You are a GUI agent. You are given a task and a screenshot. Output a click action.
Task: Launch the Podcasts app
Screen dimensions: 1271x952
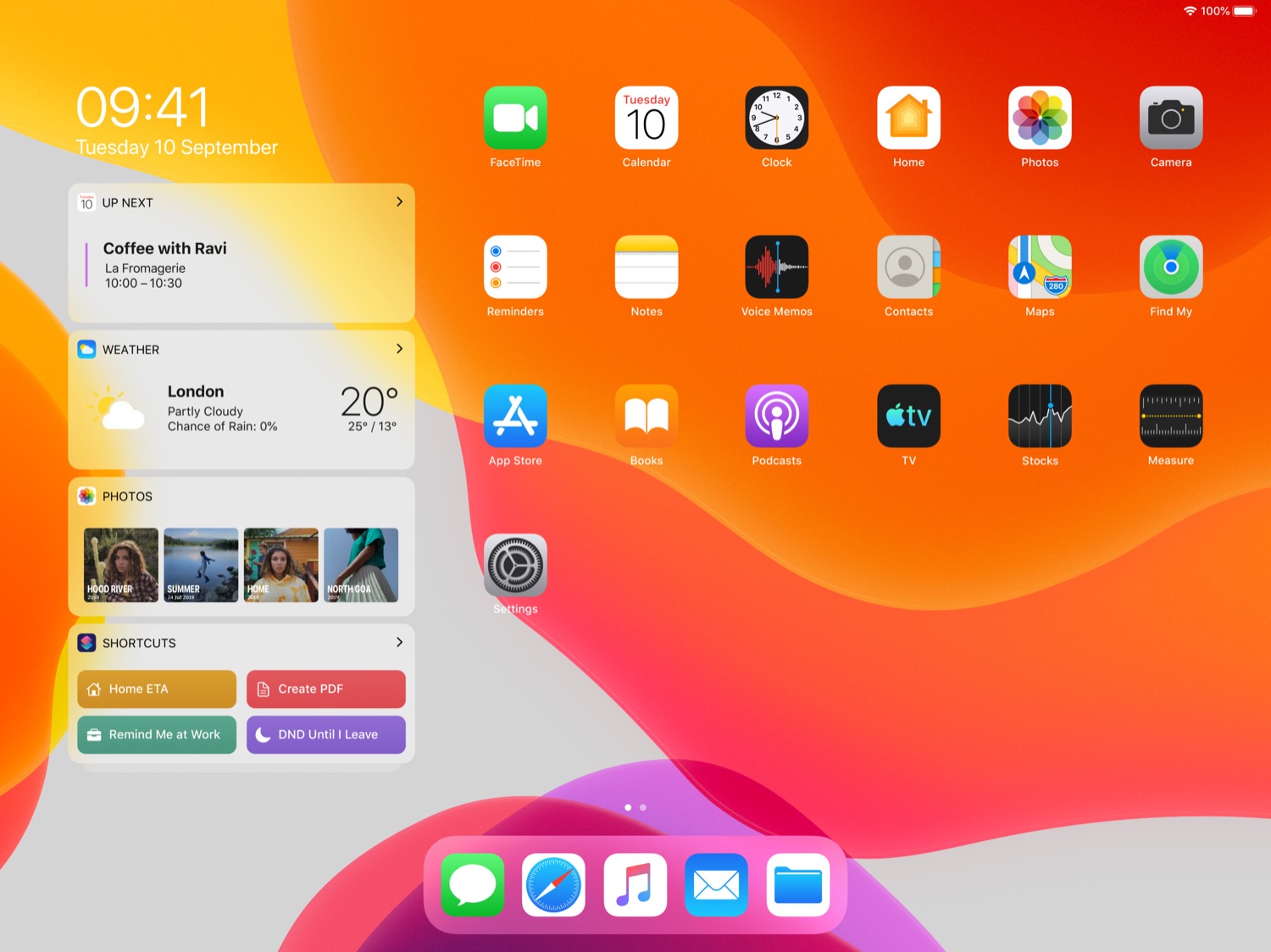[x=777, y=416]
